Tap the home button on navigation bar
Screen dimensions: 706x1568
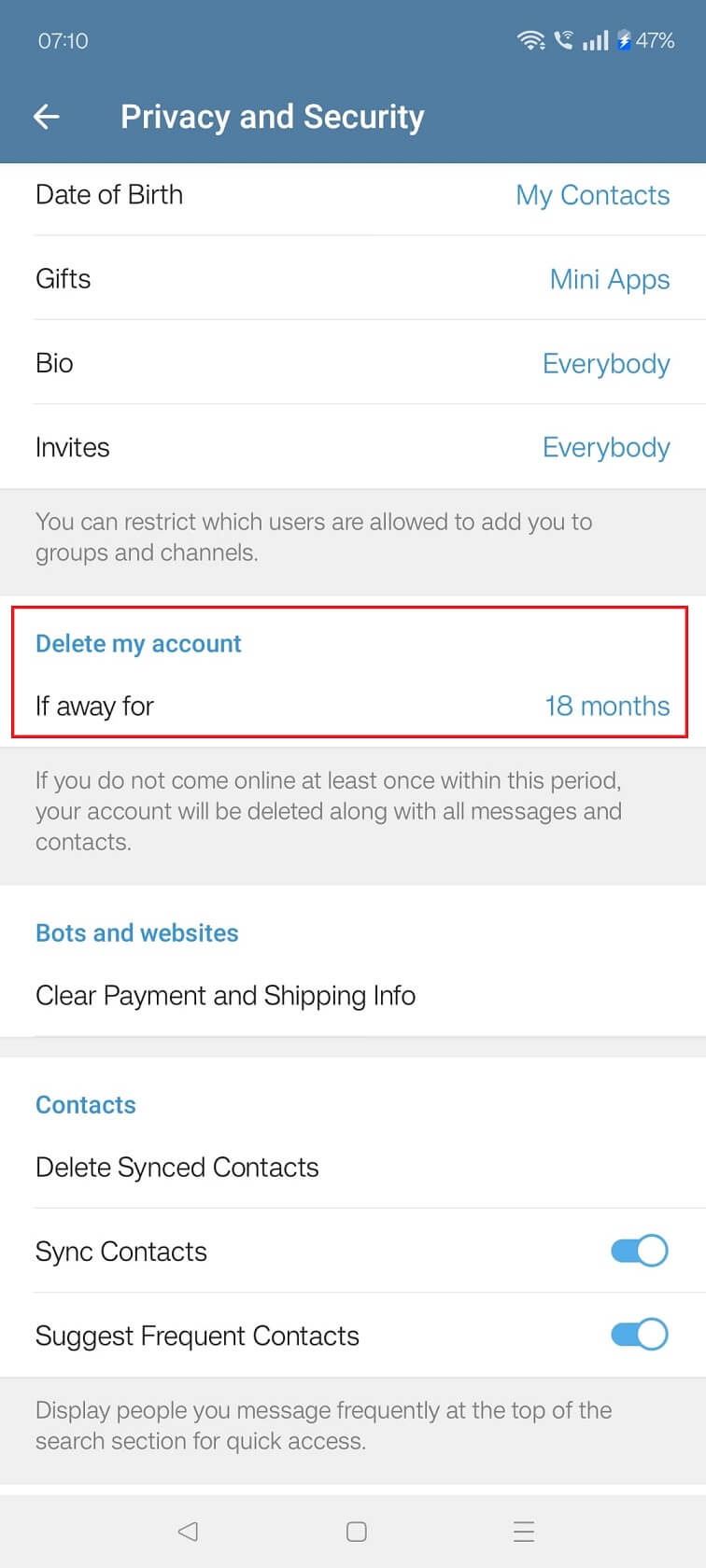click(355, 1531)
